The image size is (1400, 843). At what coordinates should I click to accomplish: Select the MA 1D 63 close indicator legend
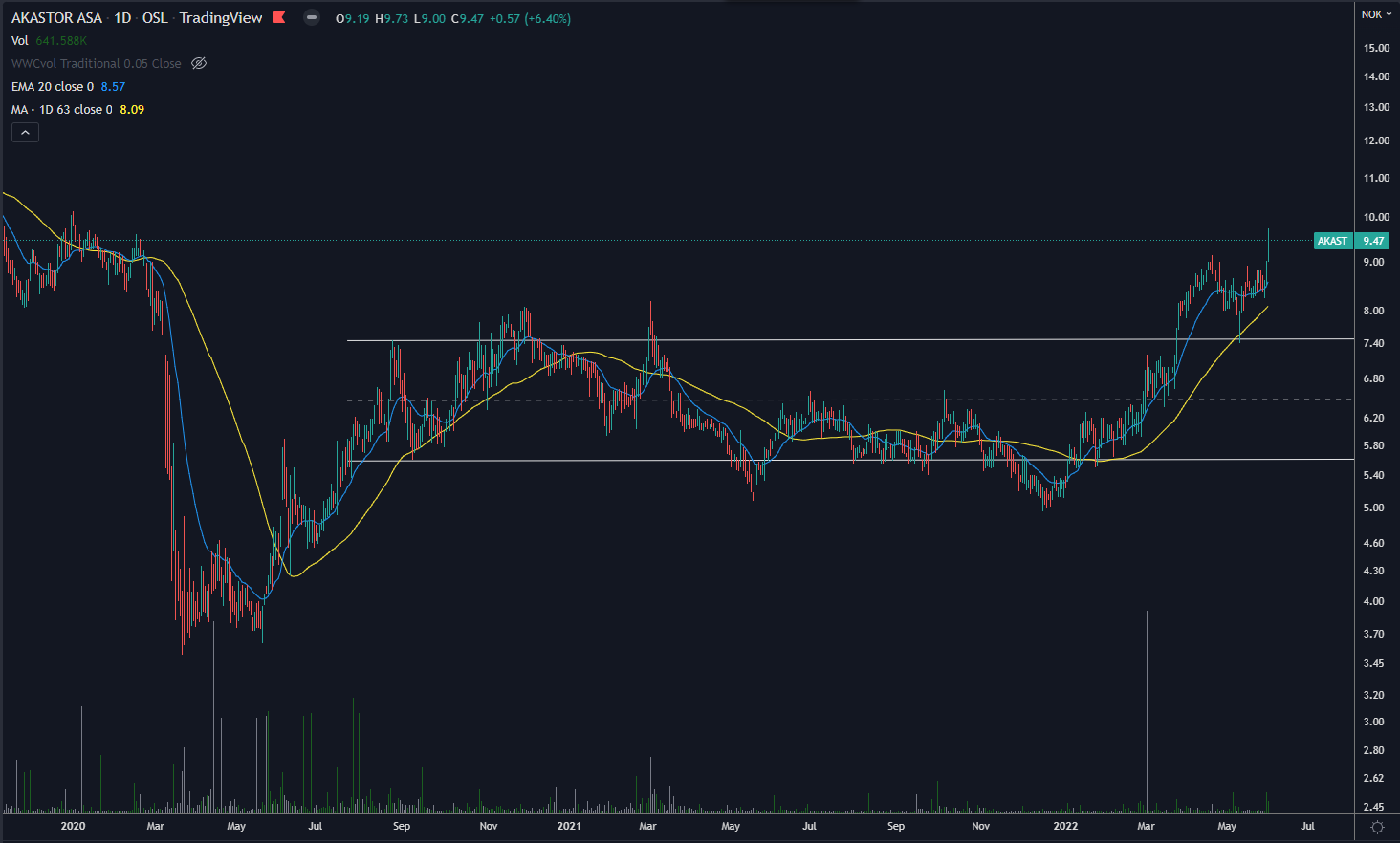(x=62, y=109)
